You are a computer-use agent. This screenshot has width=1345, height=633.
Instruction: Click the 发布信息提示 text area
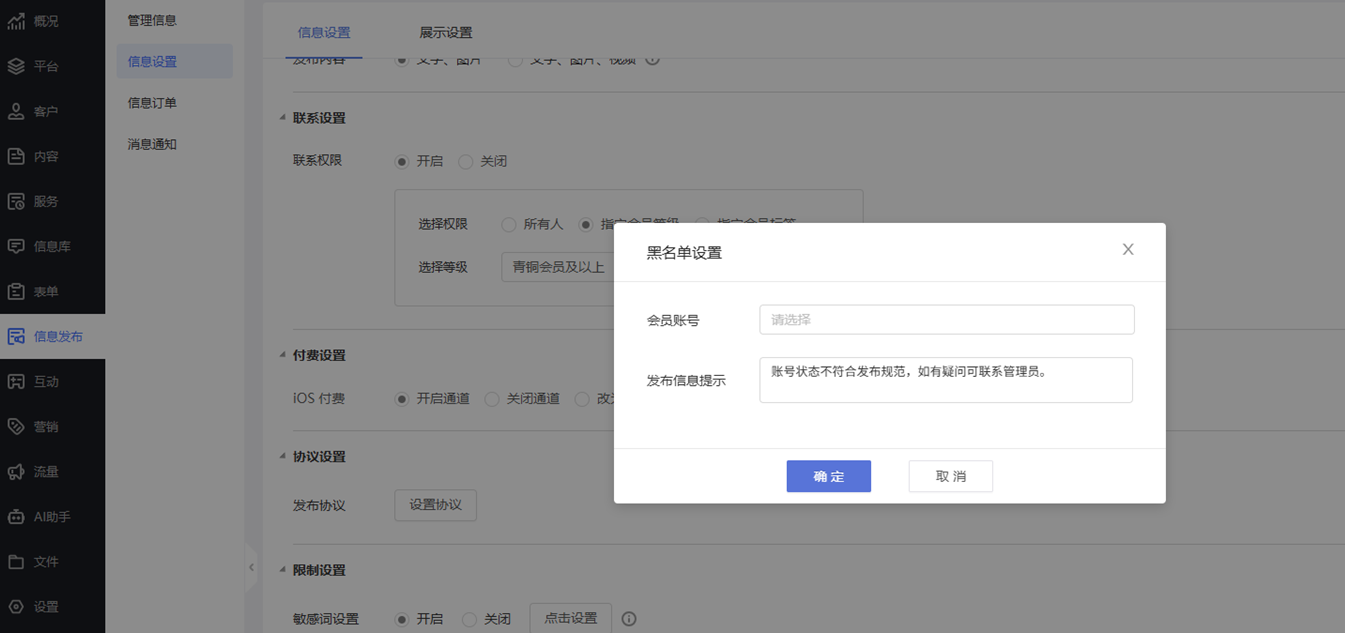(x=945, y=380)
